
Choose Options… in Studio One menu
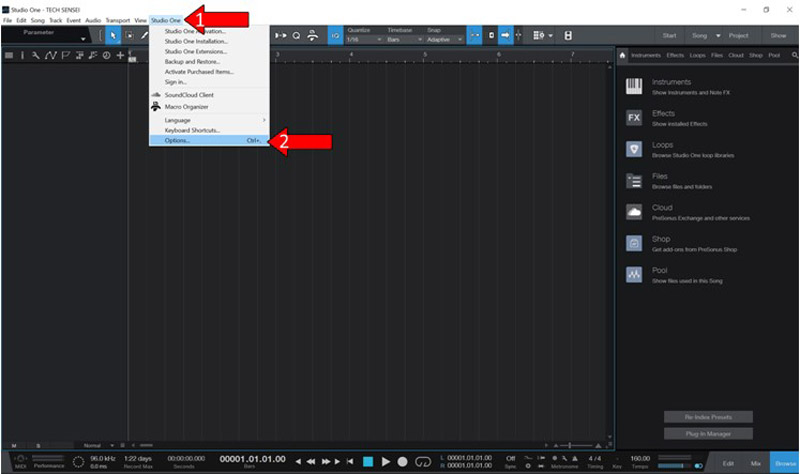point(209,140)
